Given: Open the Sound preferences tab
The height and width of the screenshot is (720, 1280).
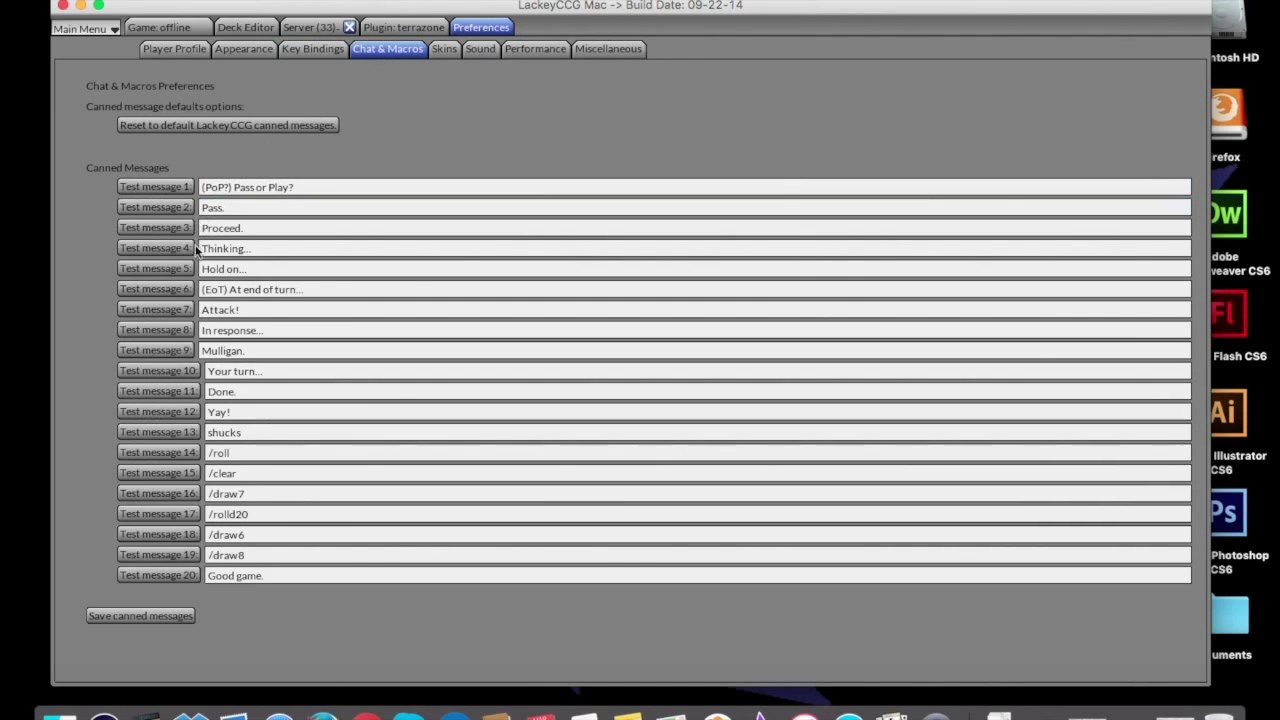Looking at the screenshot, I should point(480,49).
